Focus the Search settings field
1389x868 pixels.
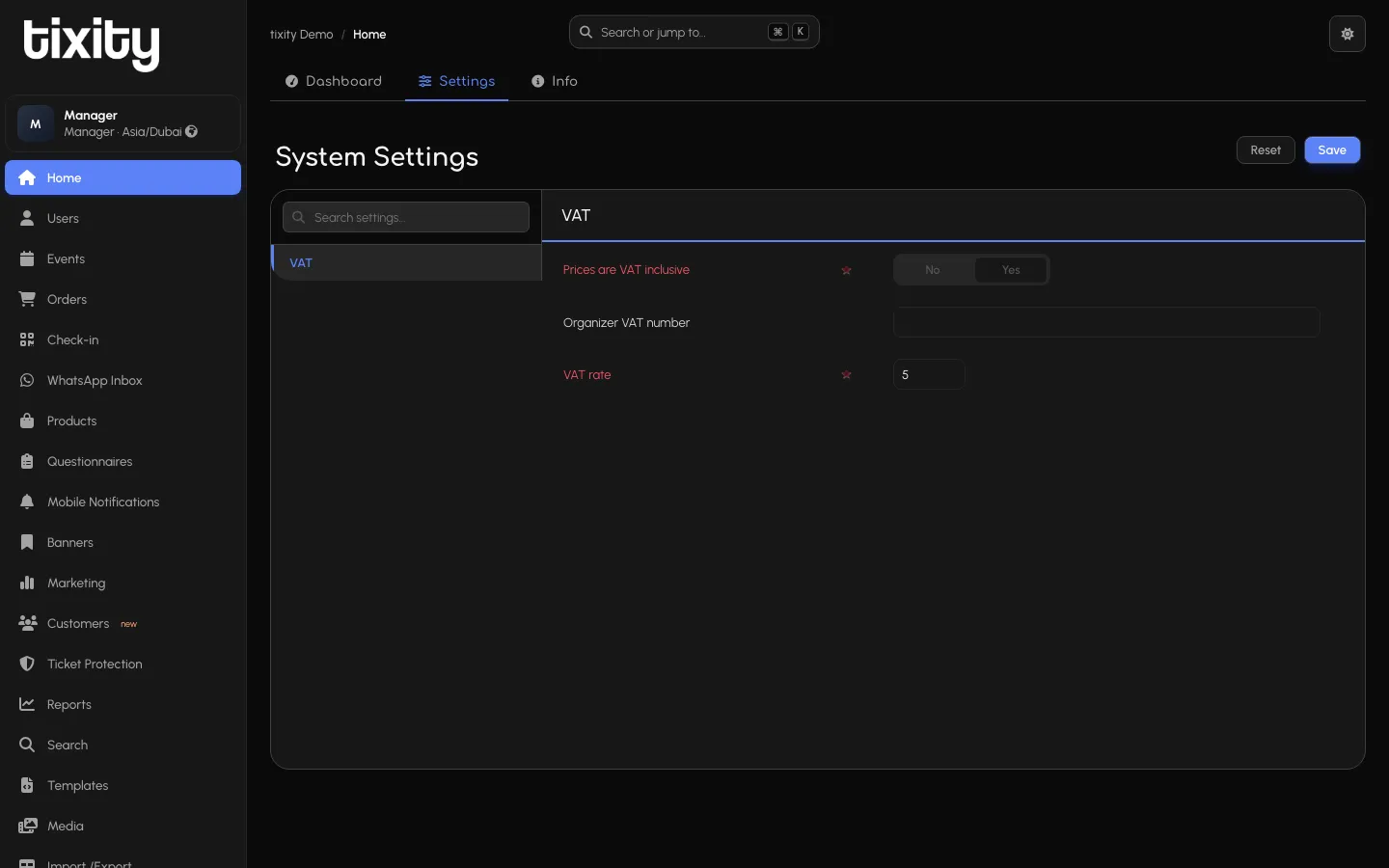point(406,217)
